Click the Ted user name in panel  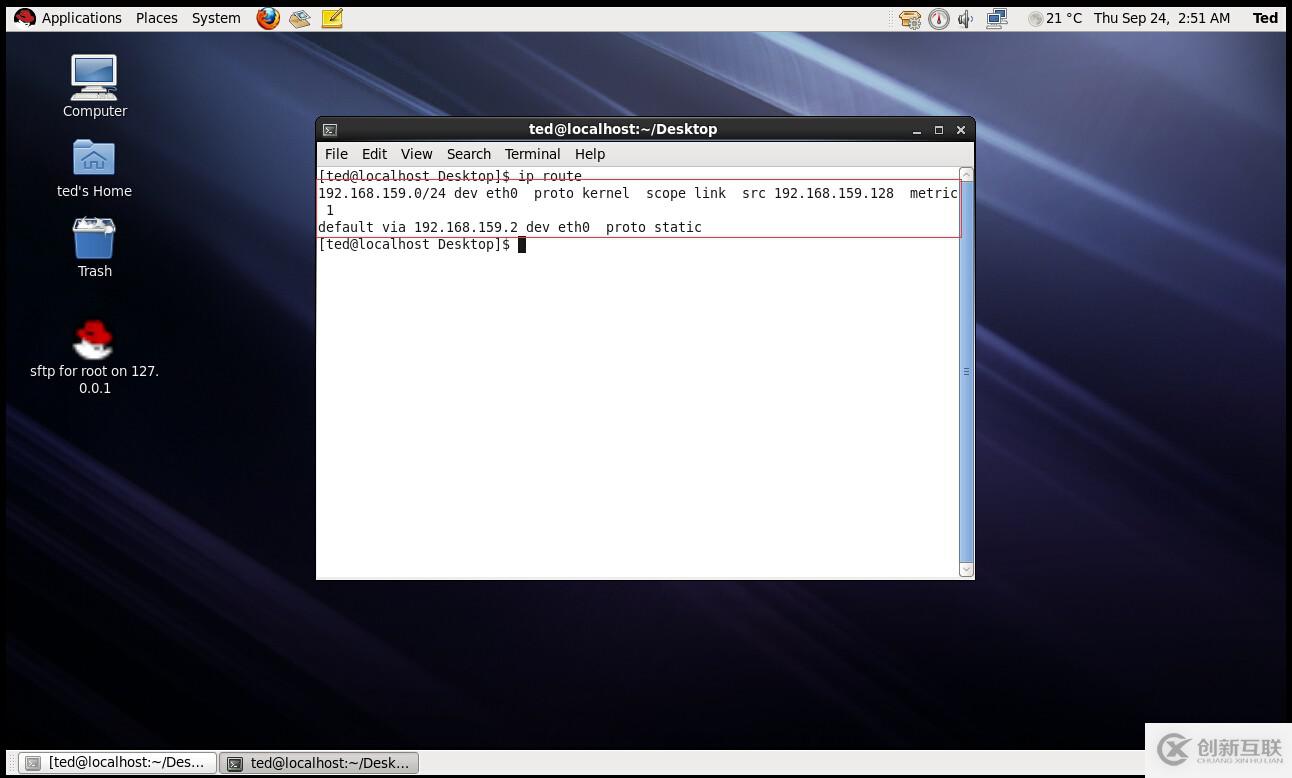(1265, 18)
